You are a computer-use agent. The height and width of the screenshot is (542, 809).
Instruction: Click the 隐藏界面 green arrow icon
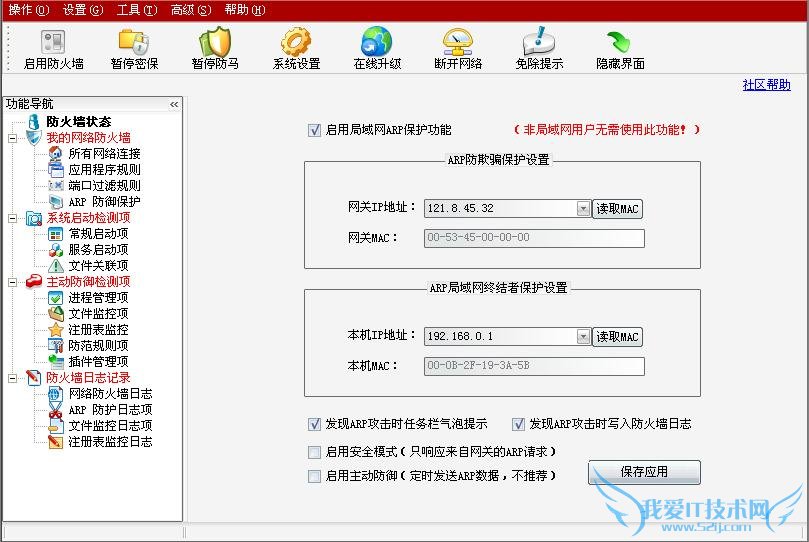tap(619, 42)
